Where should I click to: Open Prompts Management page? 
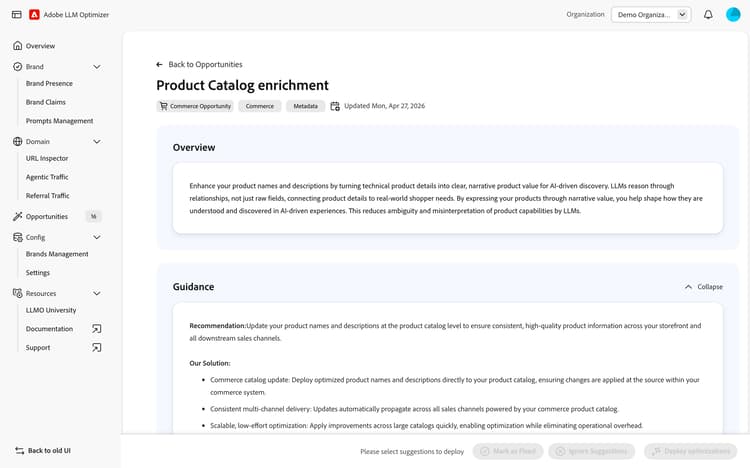[59, 121]
